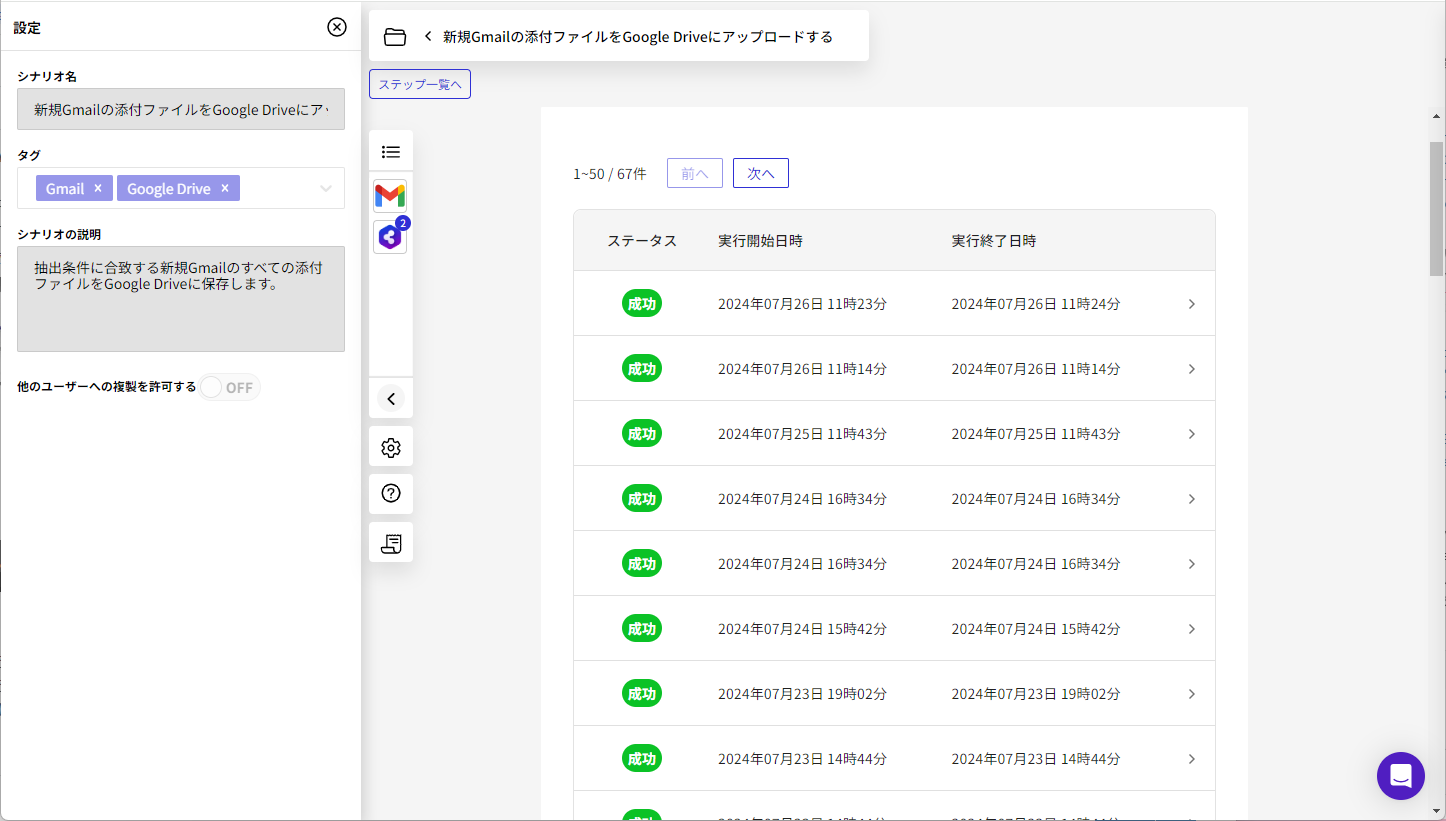Click the 次へ next page button
The height and width of the screenshot is (821, 1446).
click(760, 173)
